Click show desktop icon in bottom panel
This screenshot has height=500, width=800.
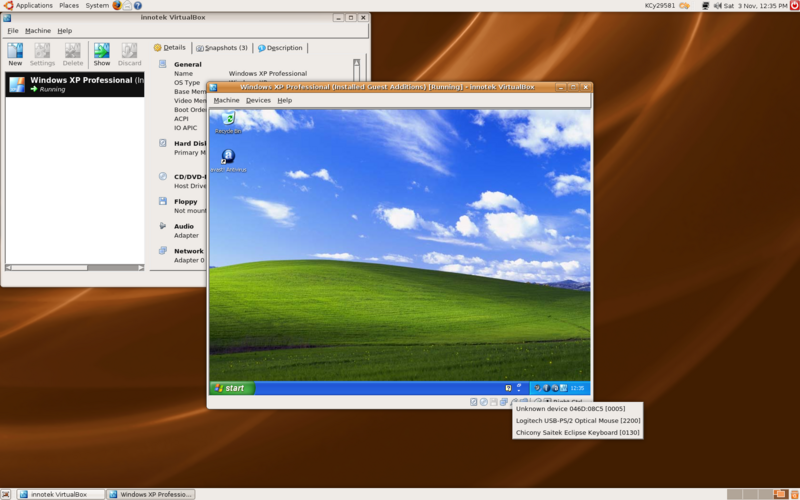[x=6, y=494]
